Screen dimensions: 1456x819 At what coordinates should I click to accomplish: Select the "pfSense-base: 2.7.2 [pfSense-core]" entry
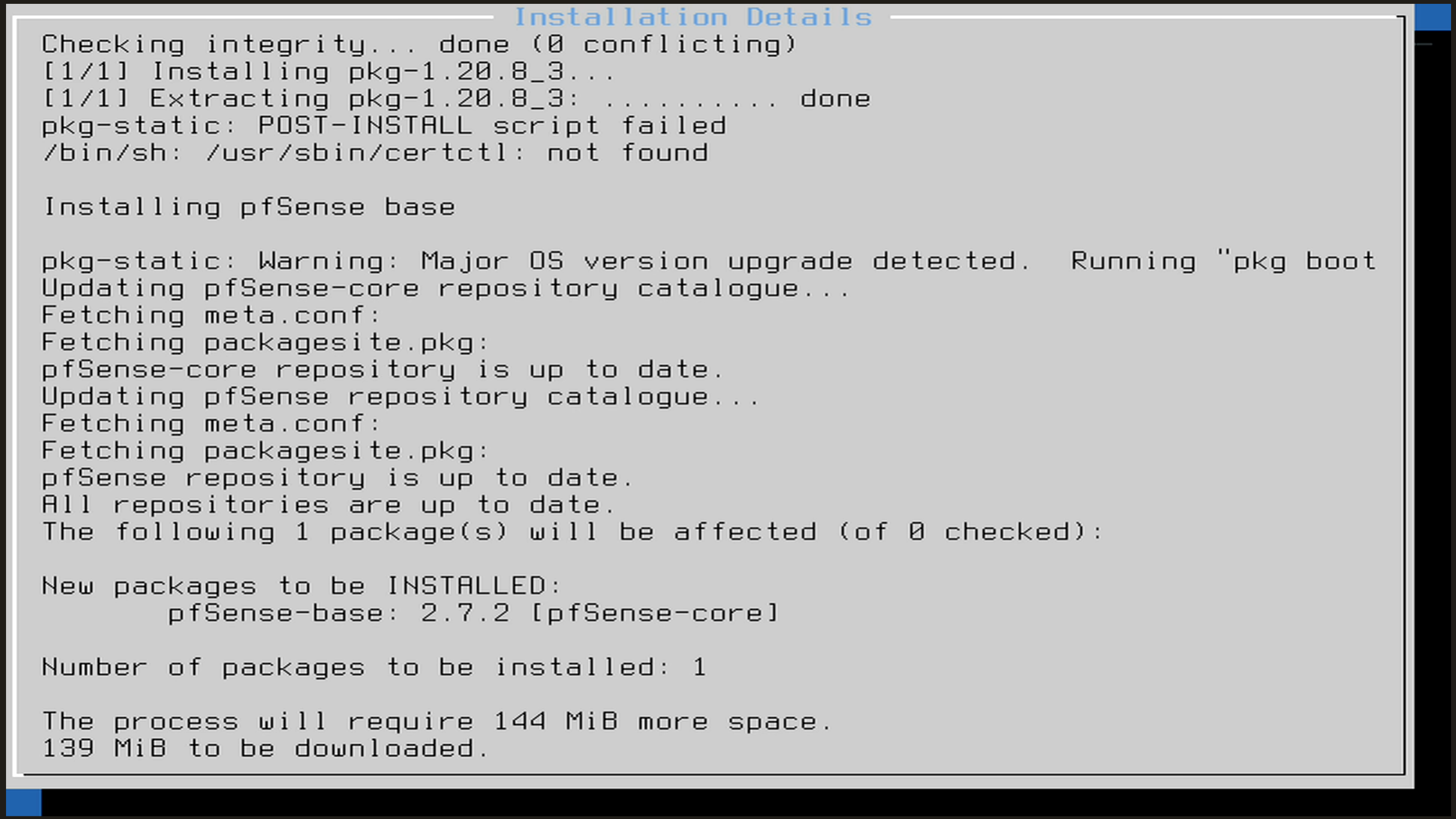pyautogui.click(x=474, y=613)
